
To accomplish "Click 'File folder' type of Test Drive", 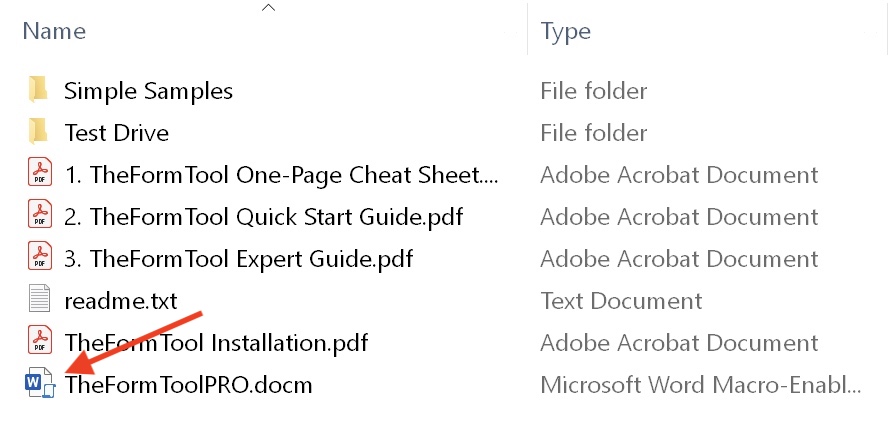I will [x=594, y=133].
